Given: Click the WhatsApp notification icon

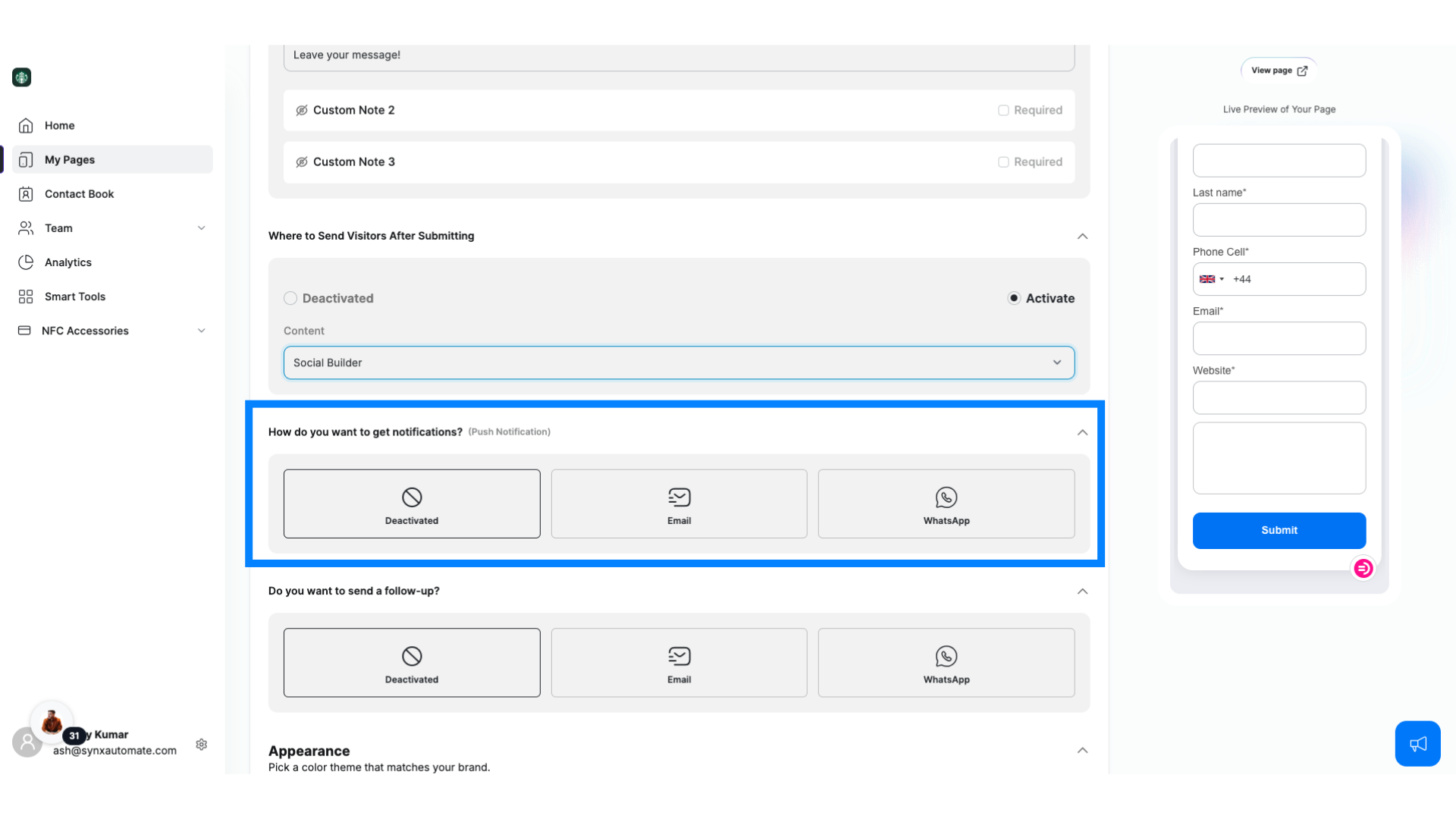Looking at the screenshot, I should coord(946,497).
